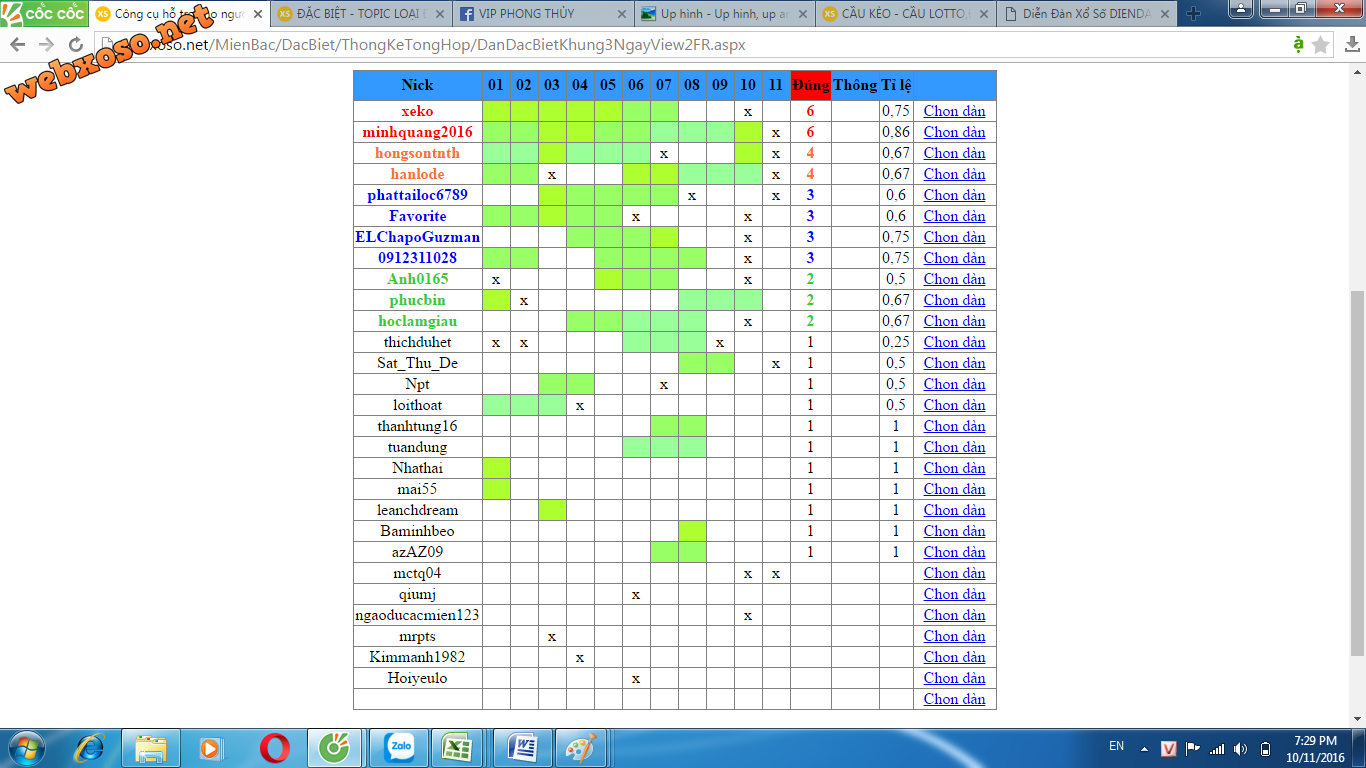
Task: Click the bookmark star icon
Action: pyautogui.click(x=1321, y=45)
